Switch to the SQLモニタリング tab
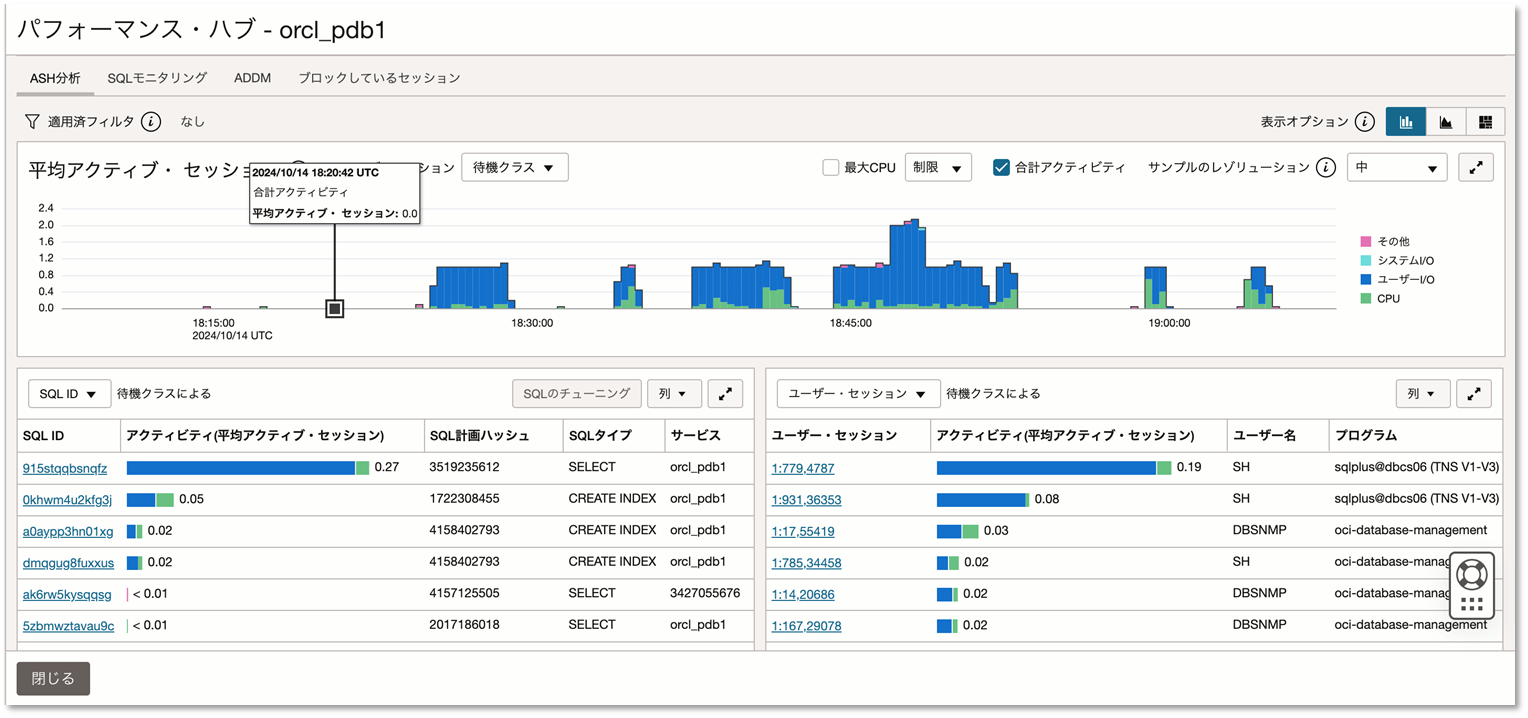Screen dimensions: 1528x718 pos(157,78)
